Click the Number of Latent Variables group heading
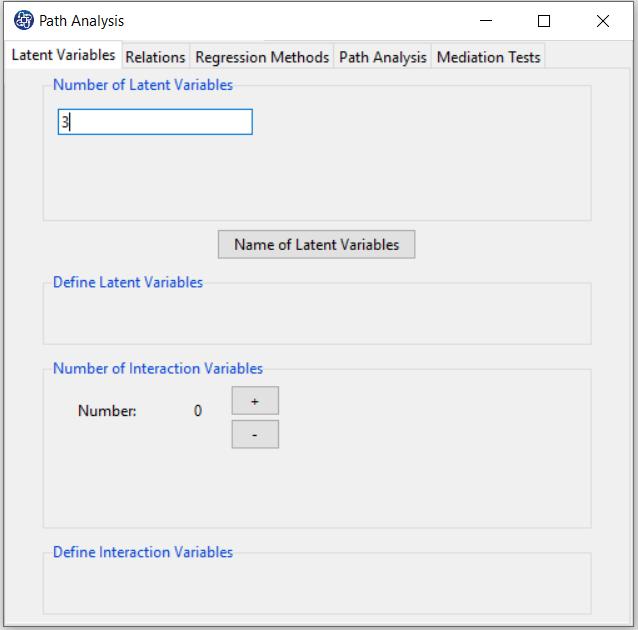Image resolution: width=638 pixels, height=630 pixels. 143,85
